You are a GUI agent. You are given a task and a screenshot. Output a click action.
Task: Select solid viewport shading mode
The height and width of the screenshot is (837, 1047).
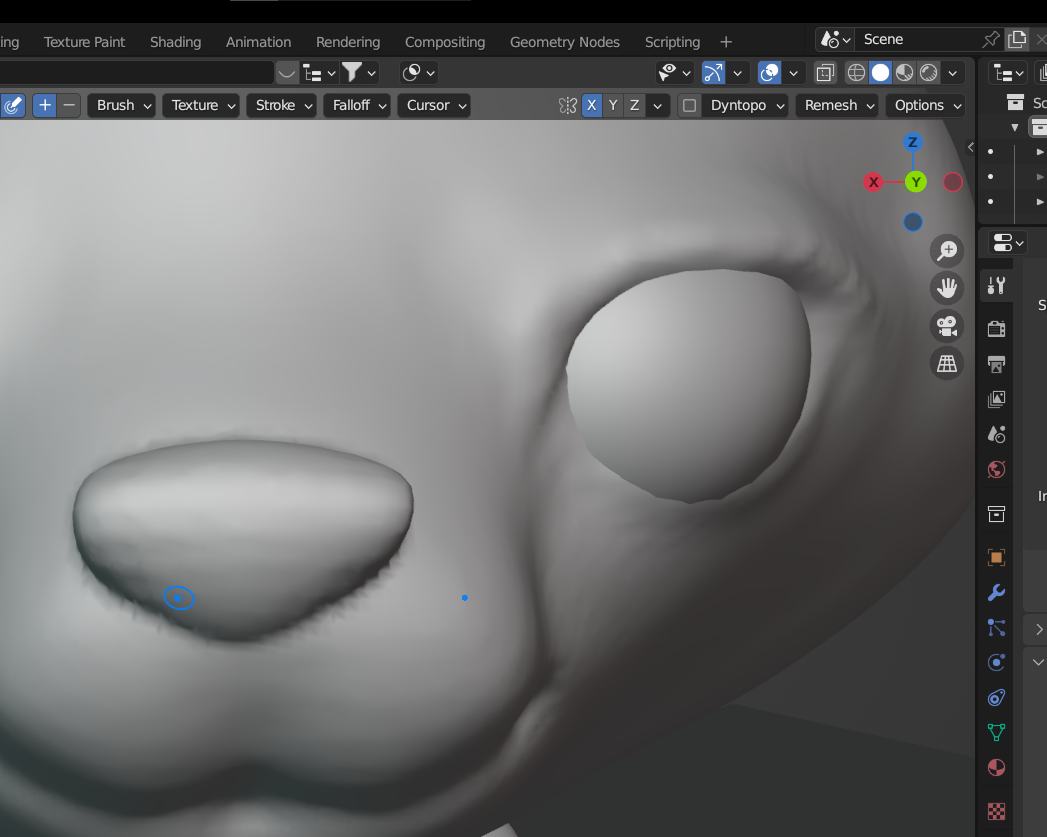click(x=880, y=72)
